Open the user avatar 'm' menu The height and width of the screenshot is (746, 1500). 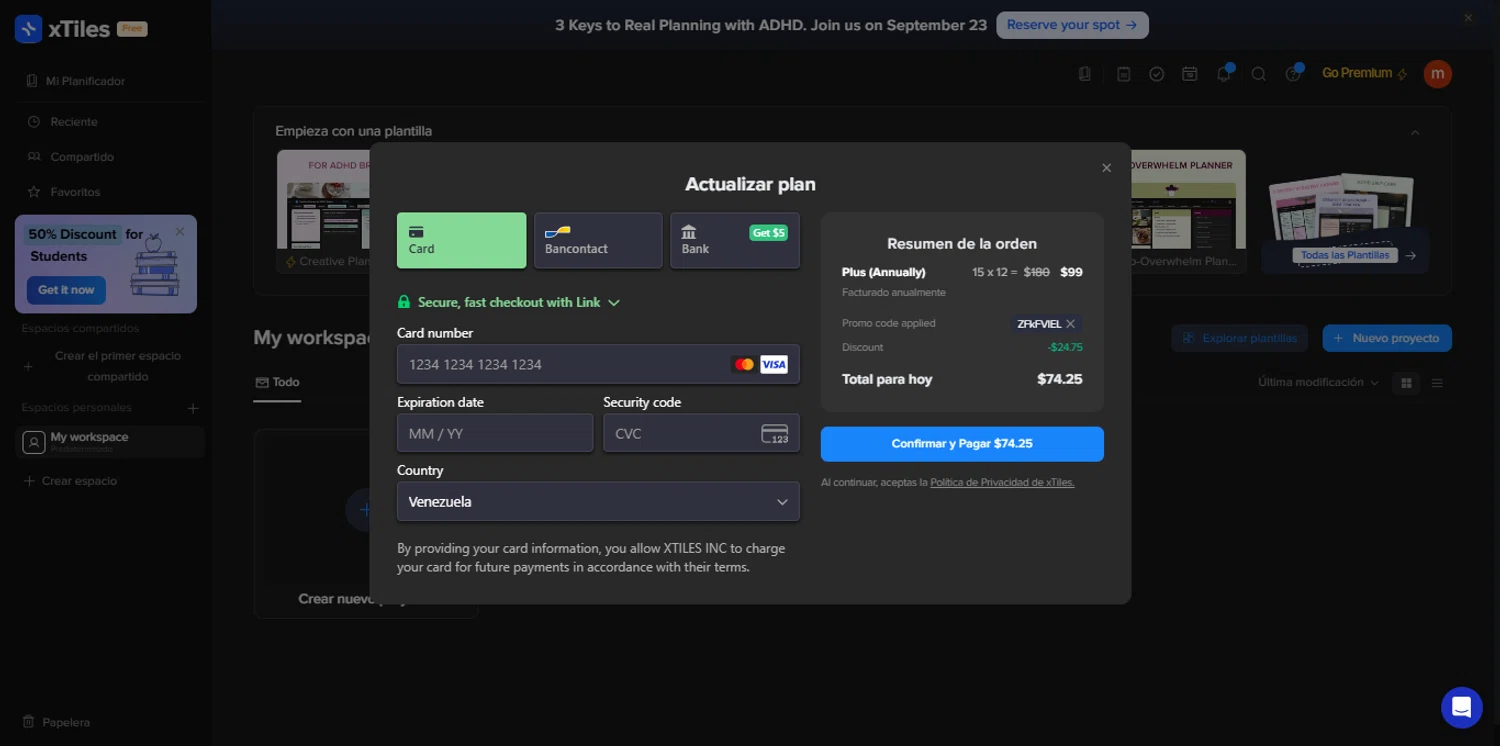(x=1438, y=73)
